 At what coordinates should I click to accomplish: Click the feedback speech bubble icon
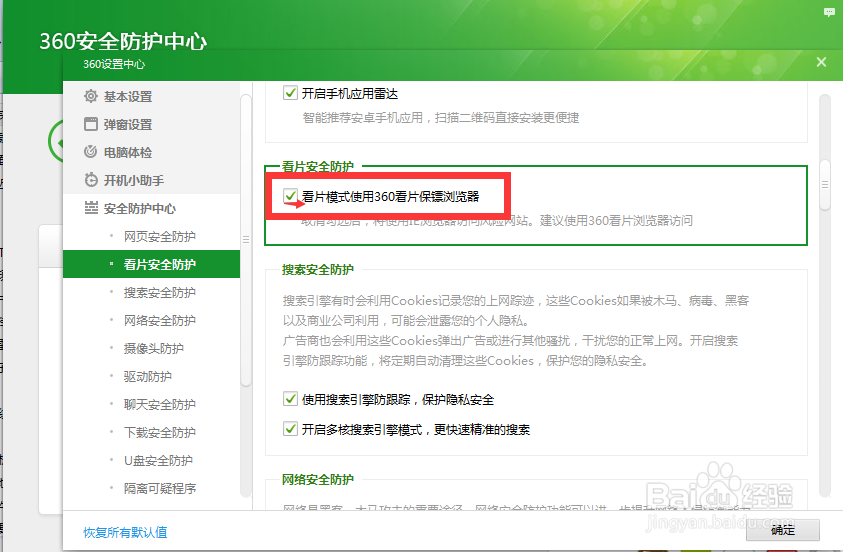(x=829, y=12)
